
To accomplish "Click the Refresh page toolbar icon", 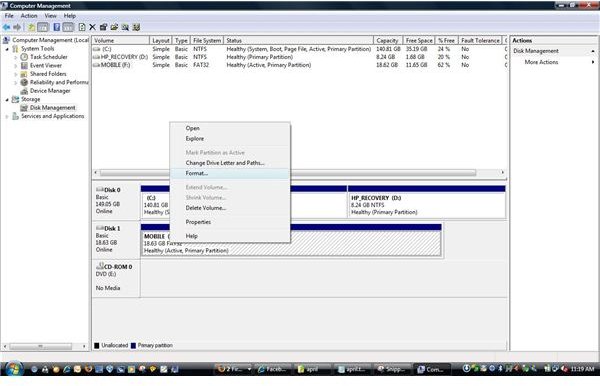I will pos(82,27).
